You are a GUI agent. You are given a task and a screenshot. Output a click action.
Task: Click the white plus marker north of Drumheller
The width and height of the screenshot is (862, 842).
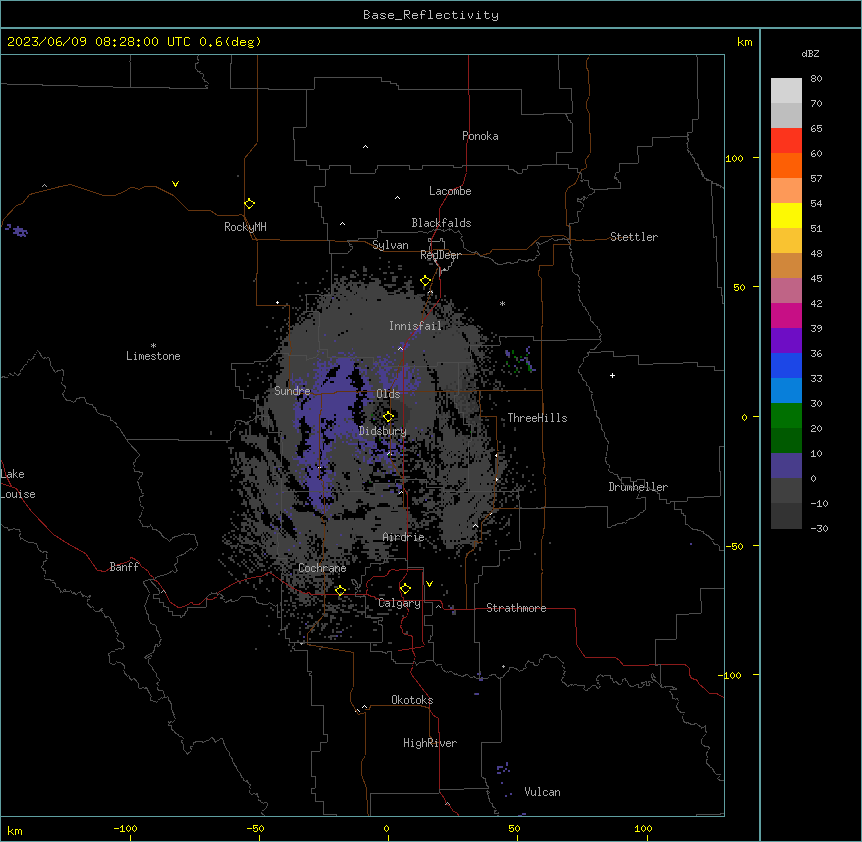click(x=612, y=375)
